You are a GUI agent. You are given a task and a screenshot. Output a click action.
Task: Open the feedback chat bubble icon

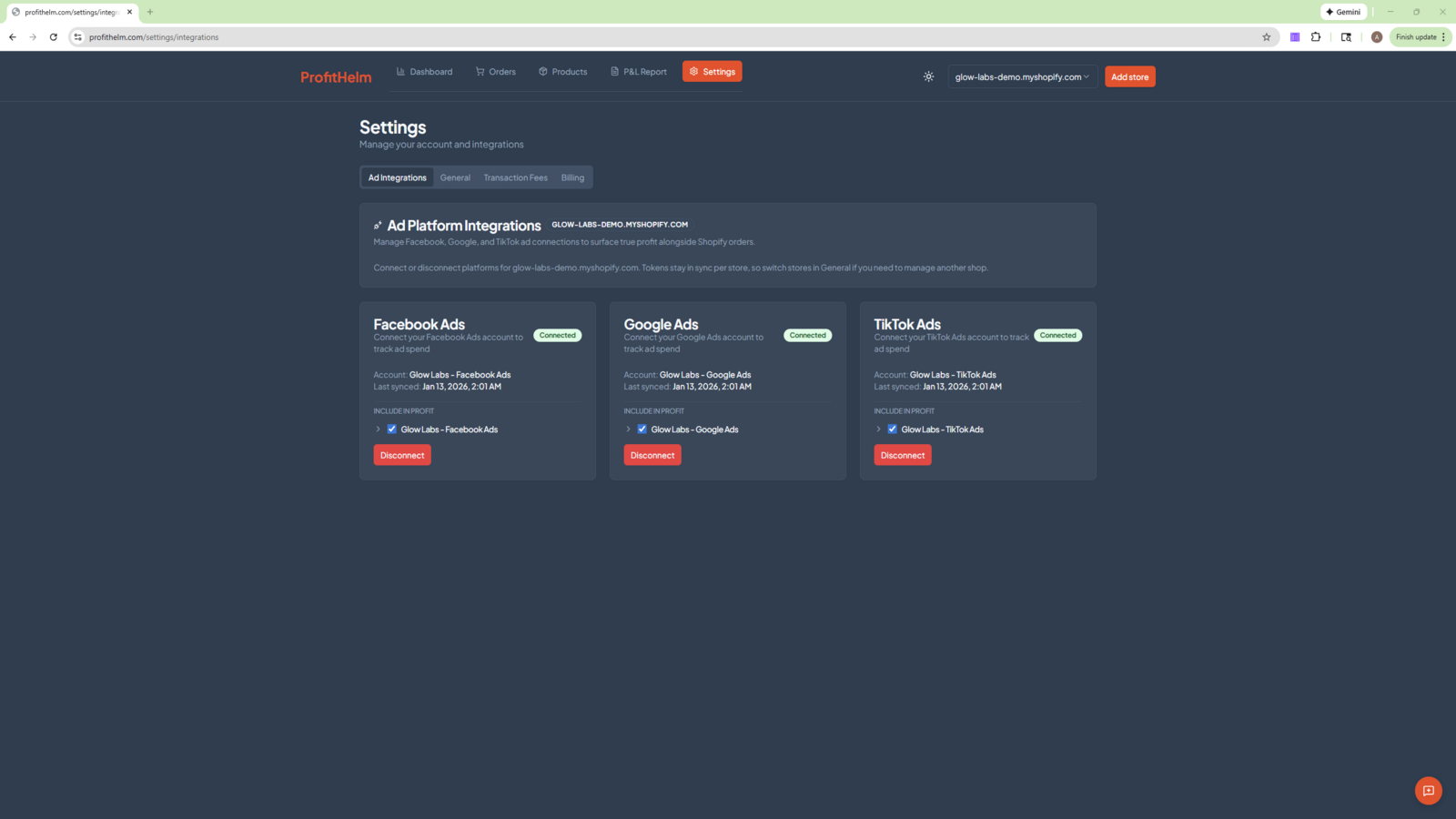pyautogui.click(x=1429, y=791)
